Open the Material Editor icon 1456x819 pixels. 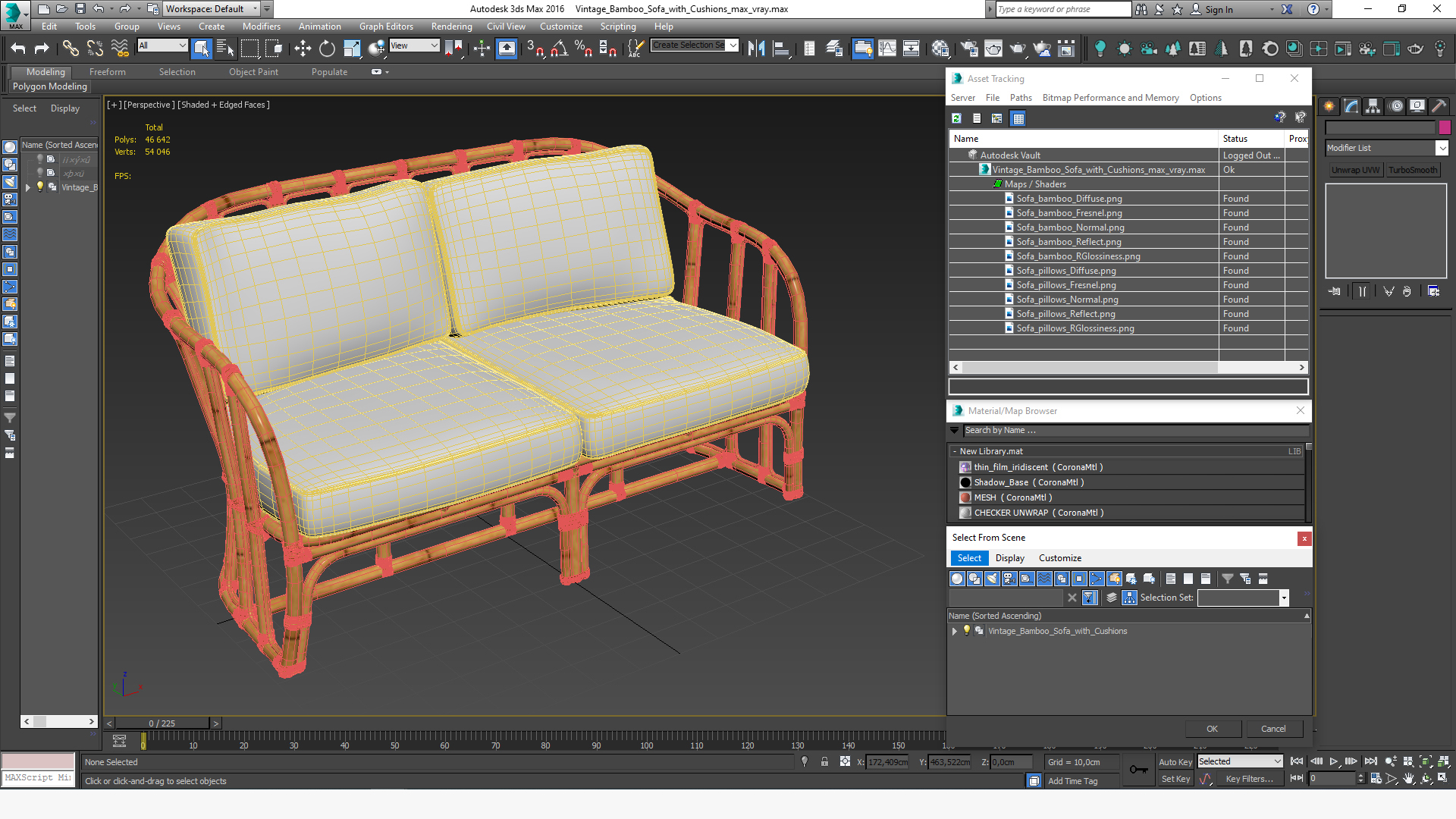click(x=940, y=49)
